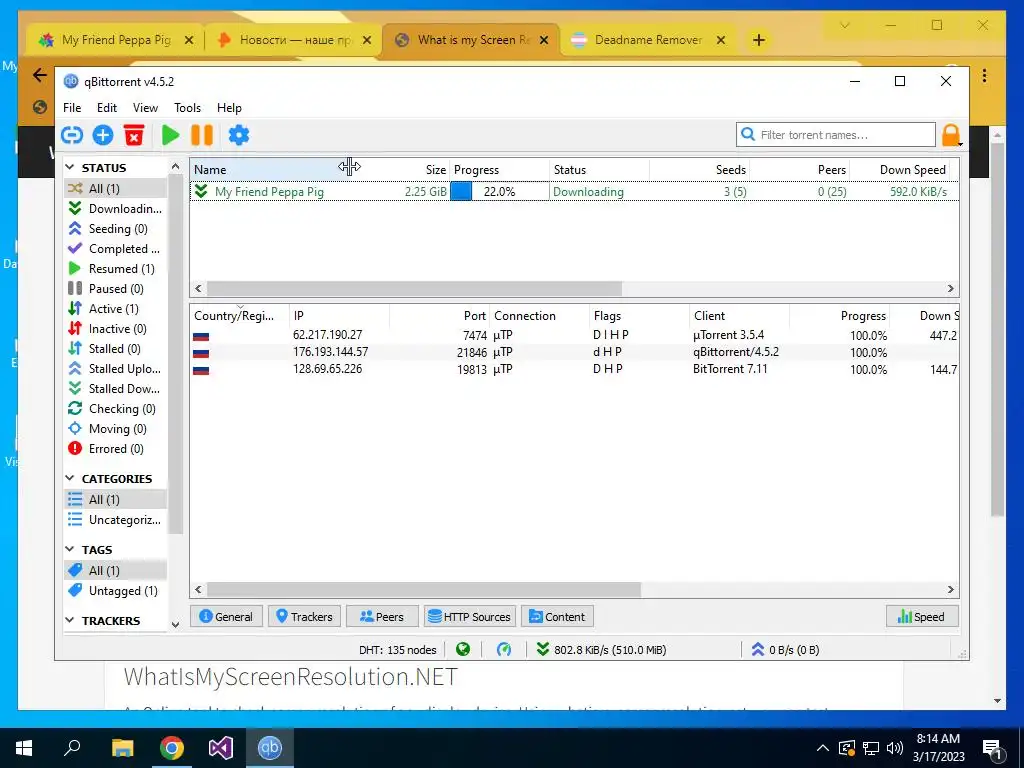Show the Speed graph
This screenshot has height=768, width=1024.
coord(921,616)
